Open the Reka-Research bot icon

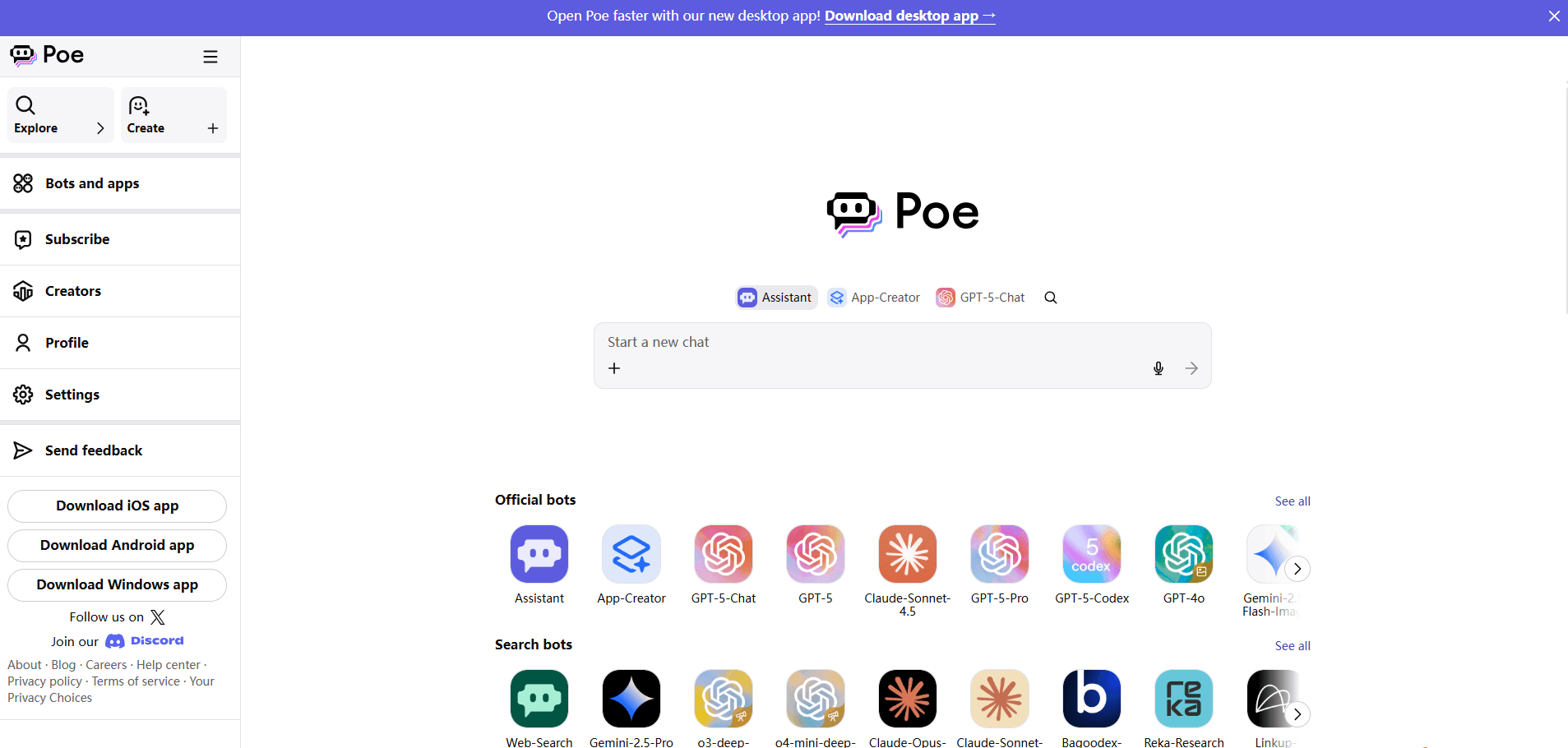click(x=1184, y=699)
